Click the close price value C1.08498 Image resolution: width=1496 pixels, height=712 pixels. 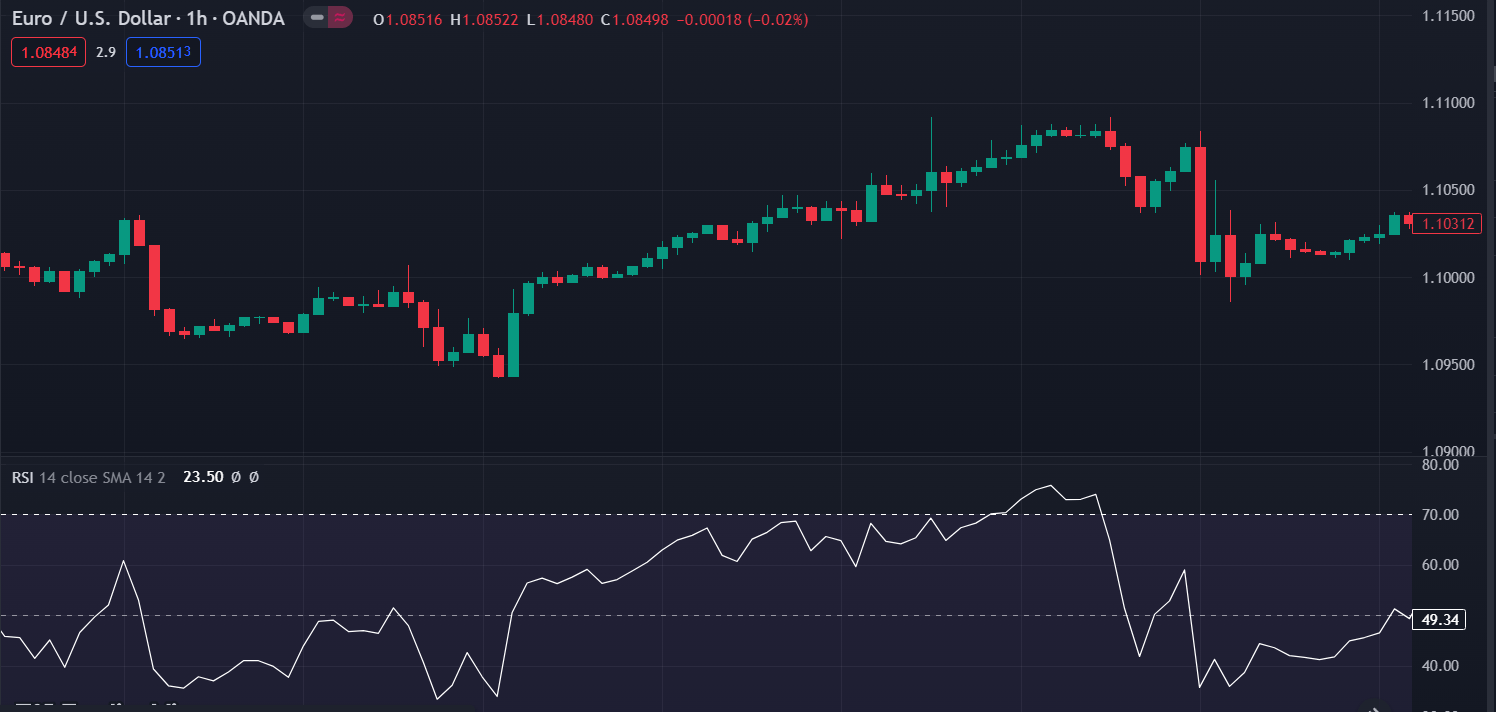(636, 20)
